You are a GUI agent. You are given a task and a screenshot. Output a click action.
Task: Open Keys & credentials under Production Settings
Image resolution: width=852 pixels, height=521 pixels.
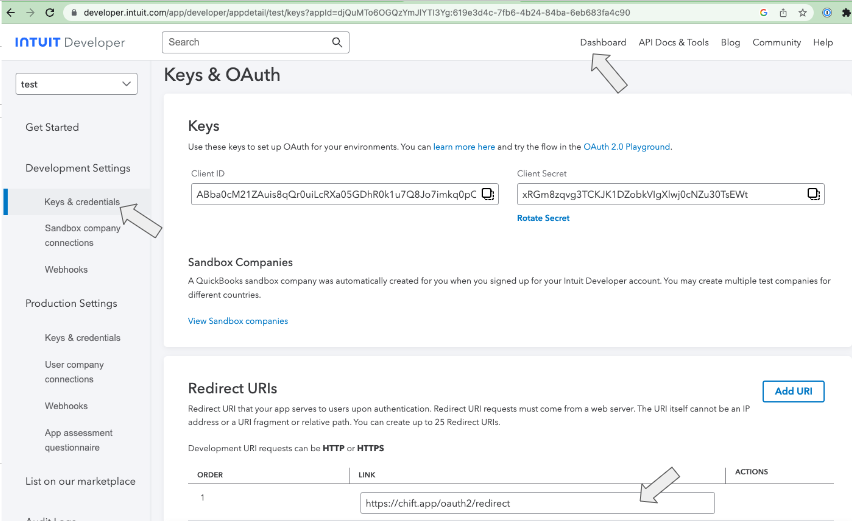click(82, 337)
